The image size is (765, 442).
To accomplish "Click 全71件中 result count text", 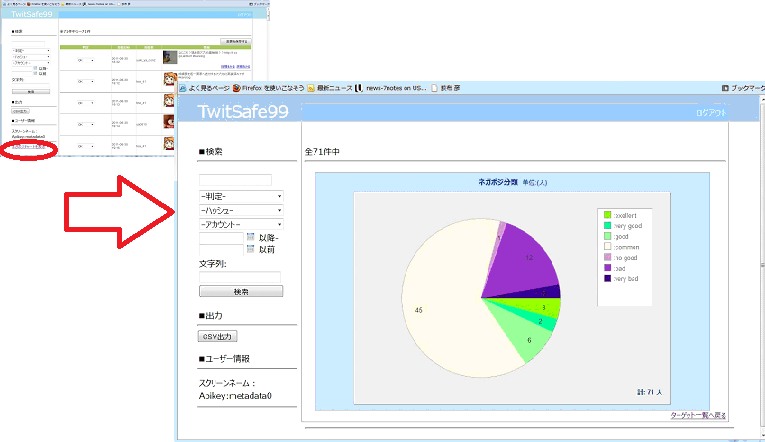I will tap(322, 152).
